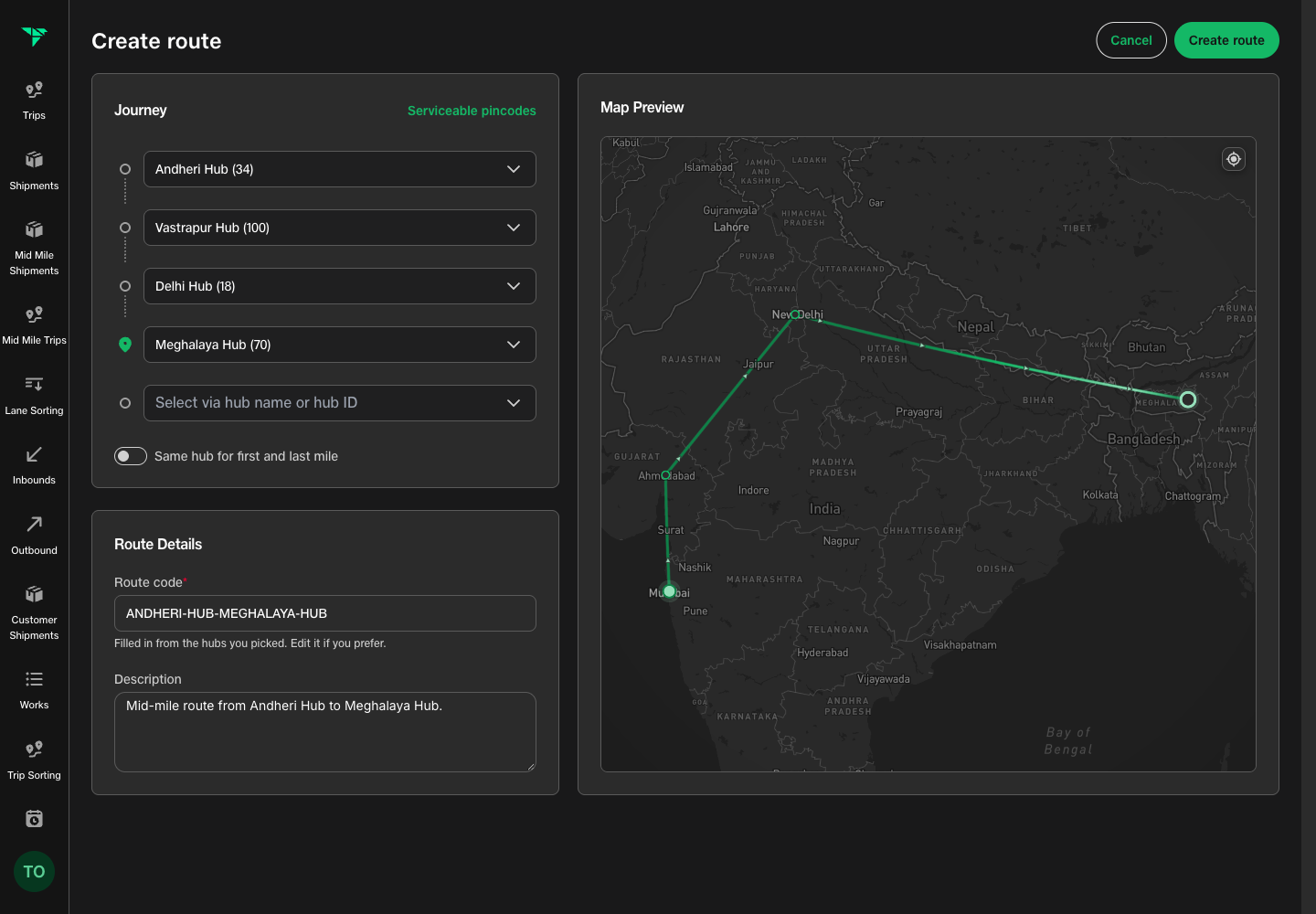Open the Andheri Hub (34) dropdown
Viewport: 1316px width, 914px height.
pyautogui.click(x=340, y=169)
